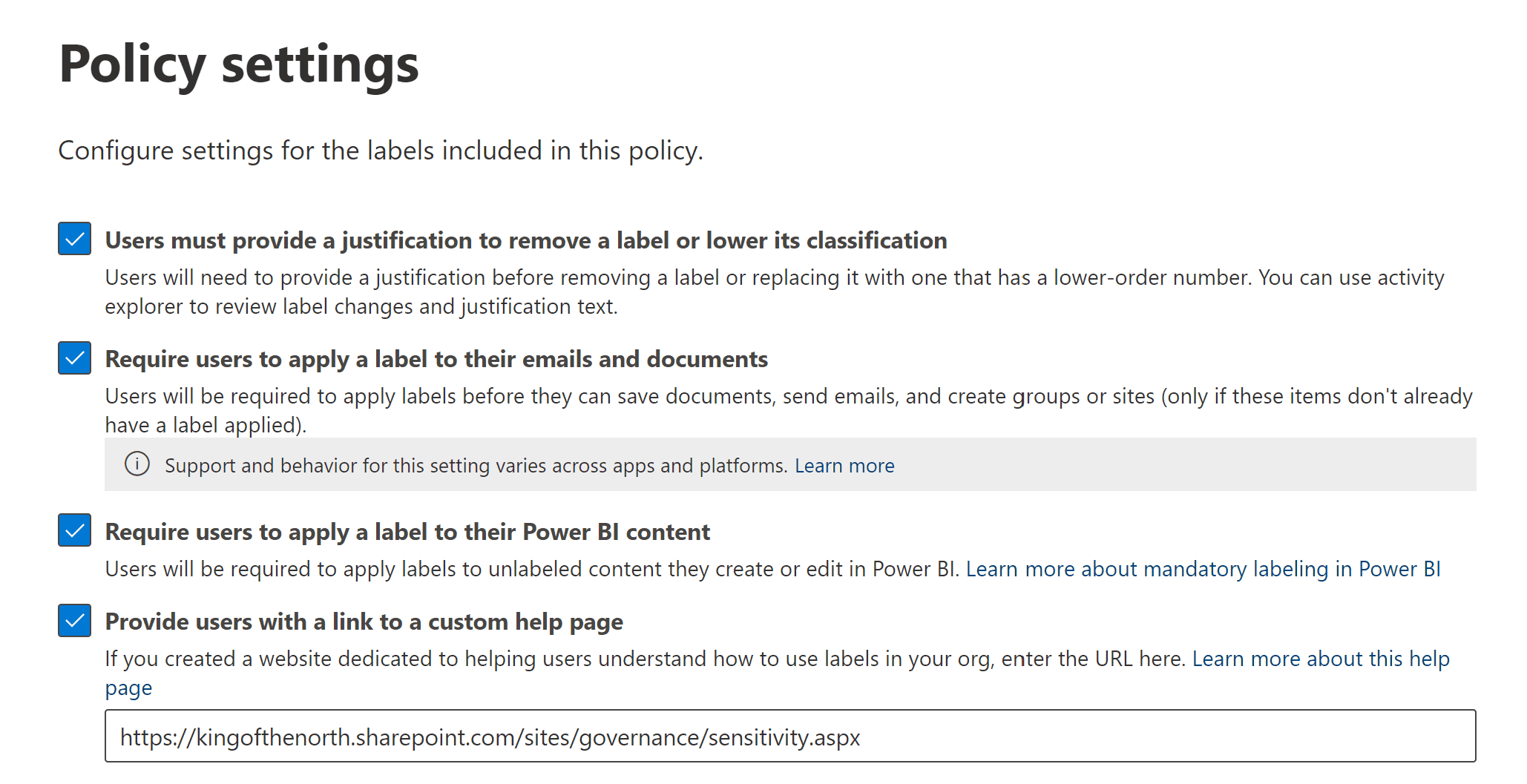The width and height of the screenshot is (1527, 784).
Task: Toggle off the custom help page link option
Action: [x=74, y=621]
